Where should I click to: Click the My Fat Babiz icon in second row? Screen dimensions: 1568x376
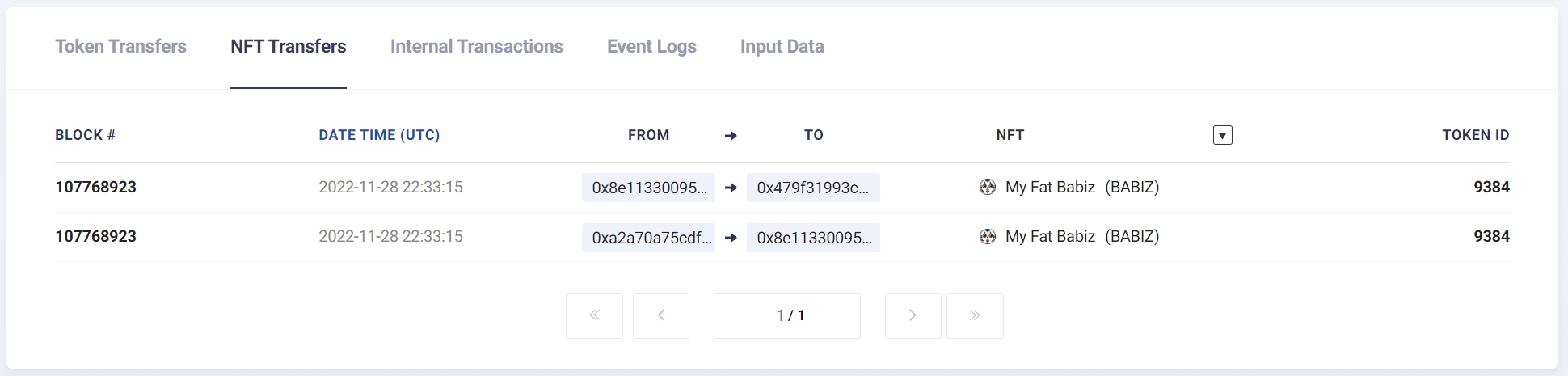pos(987,237)
